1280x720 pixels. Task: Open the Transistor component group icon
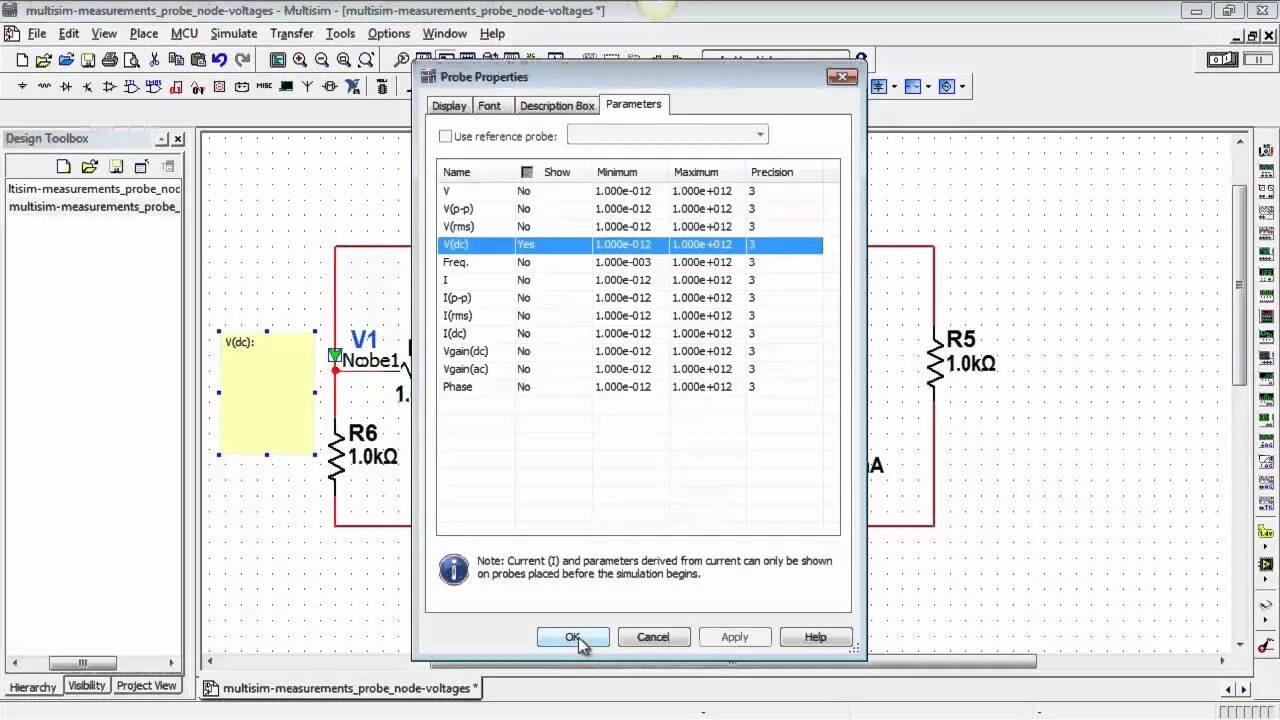[x=87, y=86]
